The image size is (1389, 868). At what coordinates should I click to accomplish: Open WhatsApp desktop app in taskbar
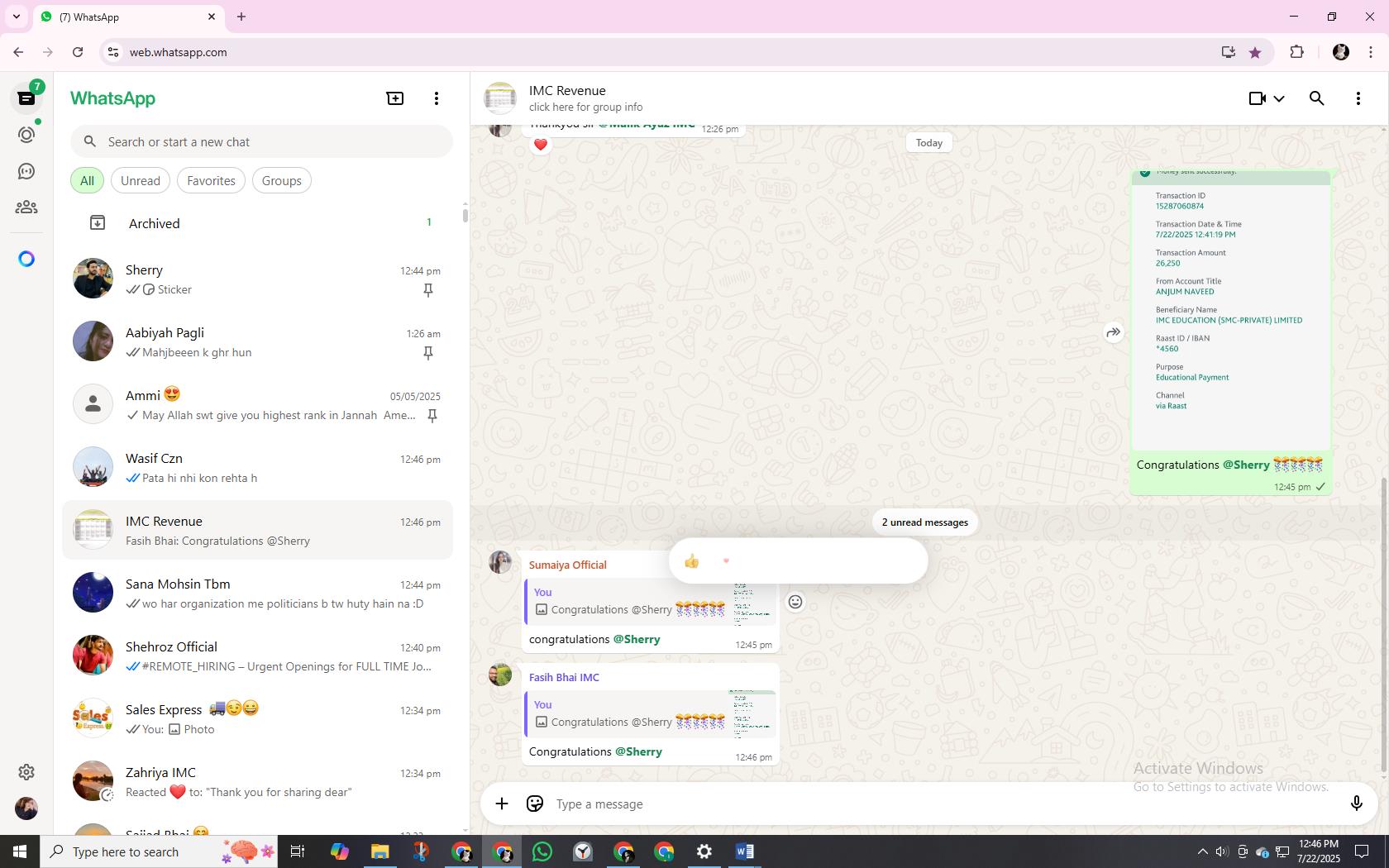[542, 851]
